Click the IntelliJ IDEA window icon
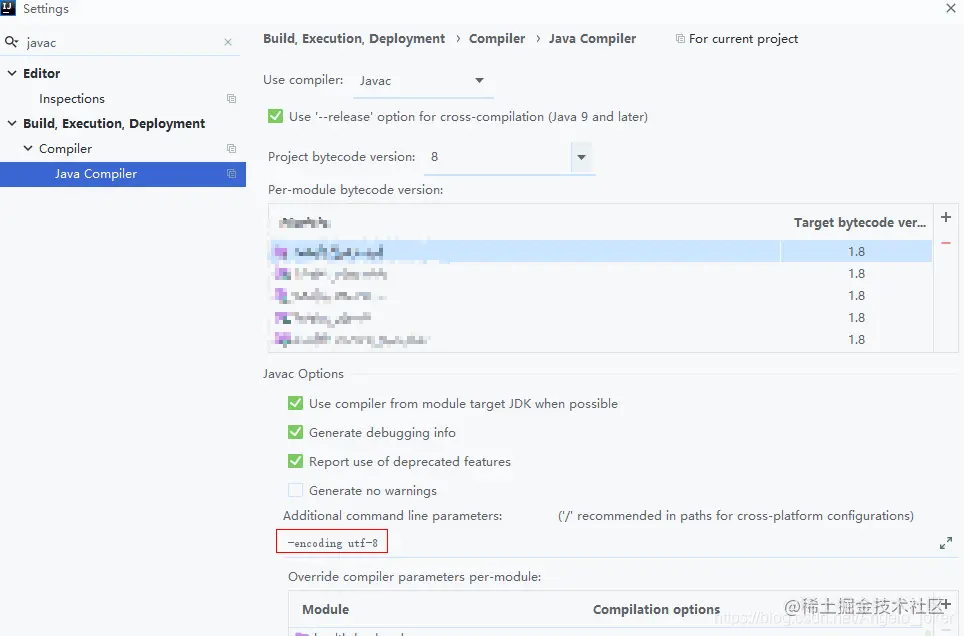Viewport: 964px width, 636px height. coord(8,8)
